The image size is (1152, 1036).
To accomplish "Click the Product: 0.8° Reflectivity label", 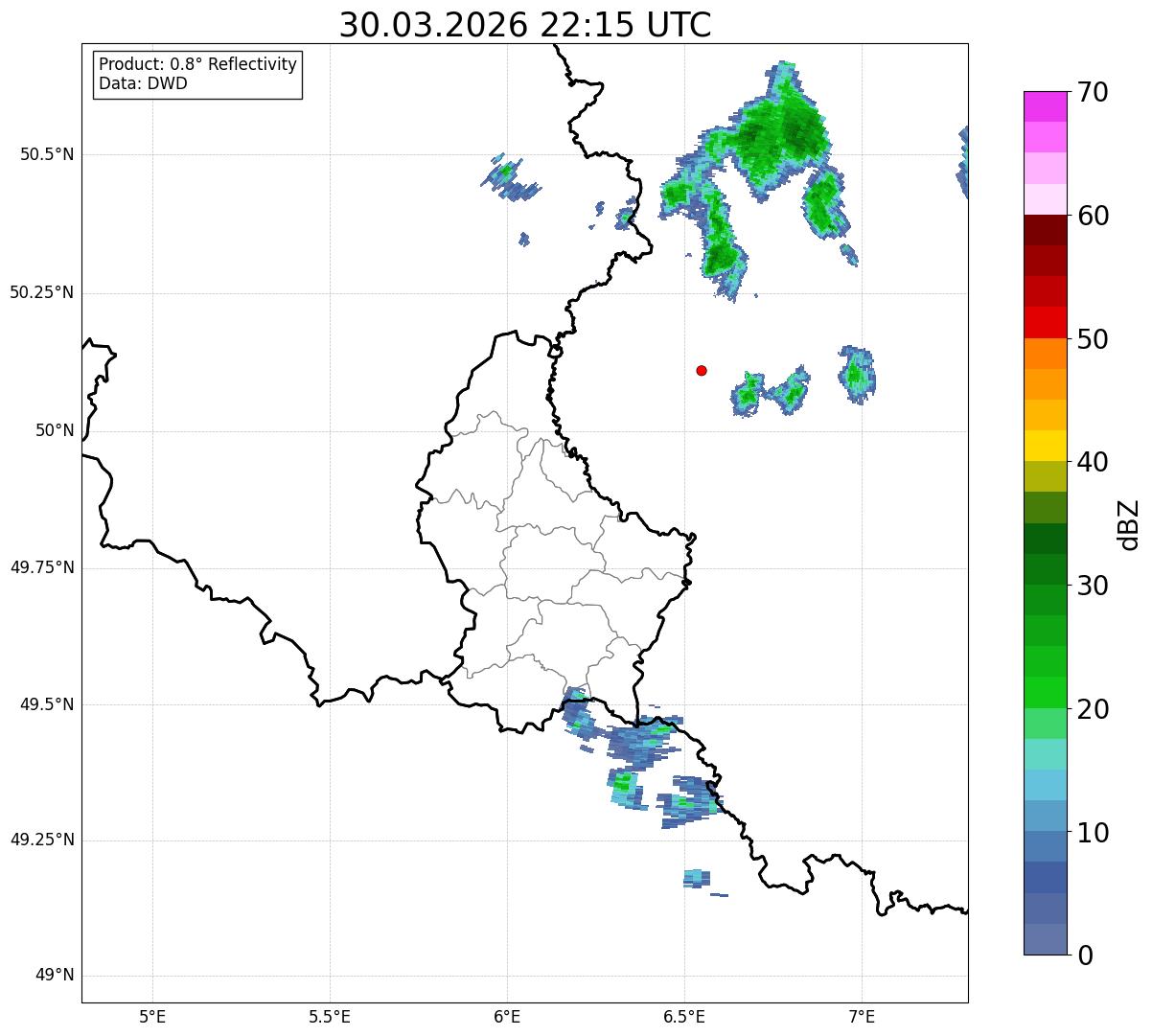I will coord(198,64).
